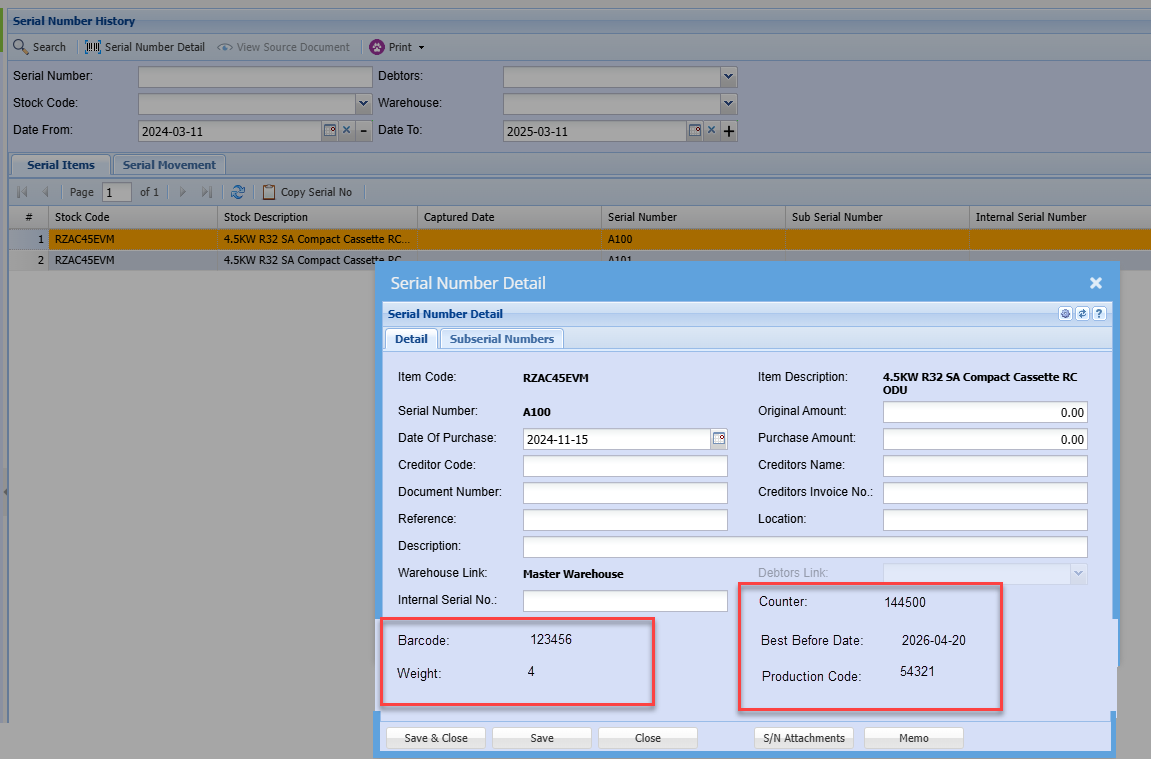The image size is (1151, 759).
Task: Click the gear settings icon in dialog header
Action: click(x=1066, y=314)
